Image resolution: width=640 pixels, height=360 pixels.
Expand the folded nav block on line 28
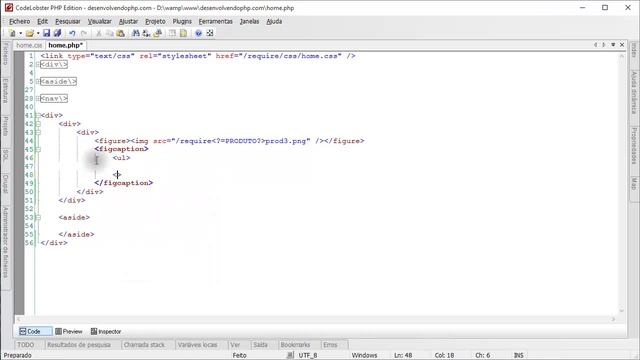[x=38, y=98]
